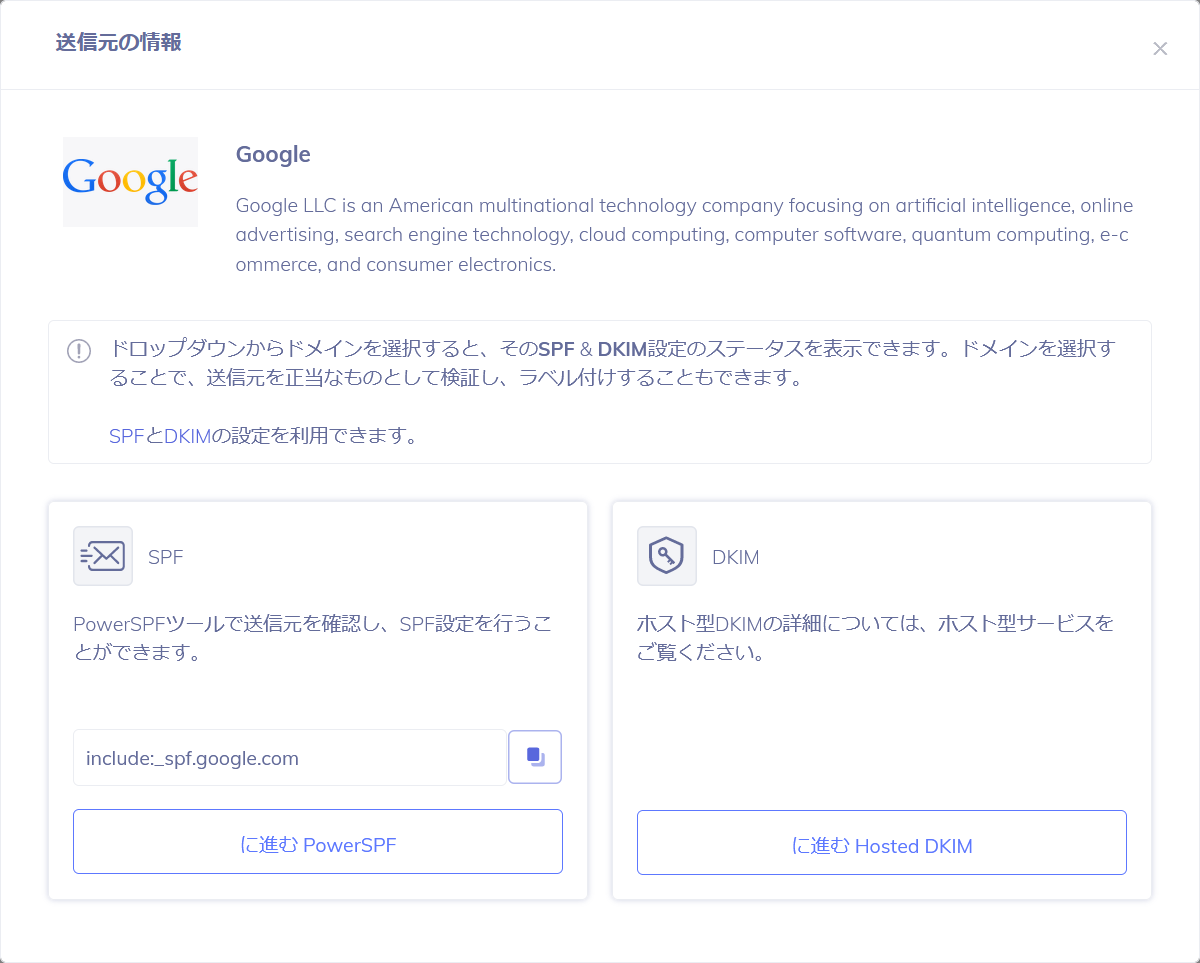Open the SPF settings link
The image size is (1200, 963).
tap(127, 436)
